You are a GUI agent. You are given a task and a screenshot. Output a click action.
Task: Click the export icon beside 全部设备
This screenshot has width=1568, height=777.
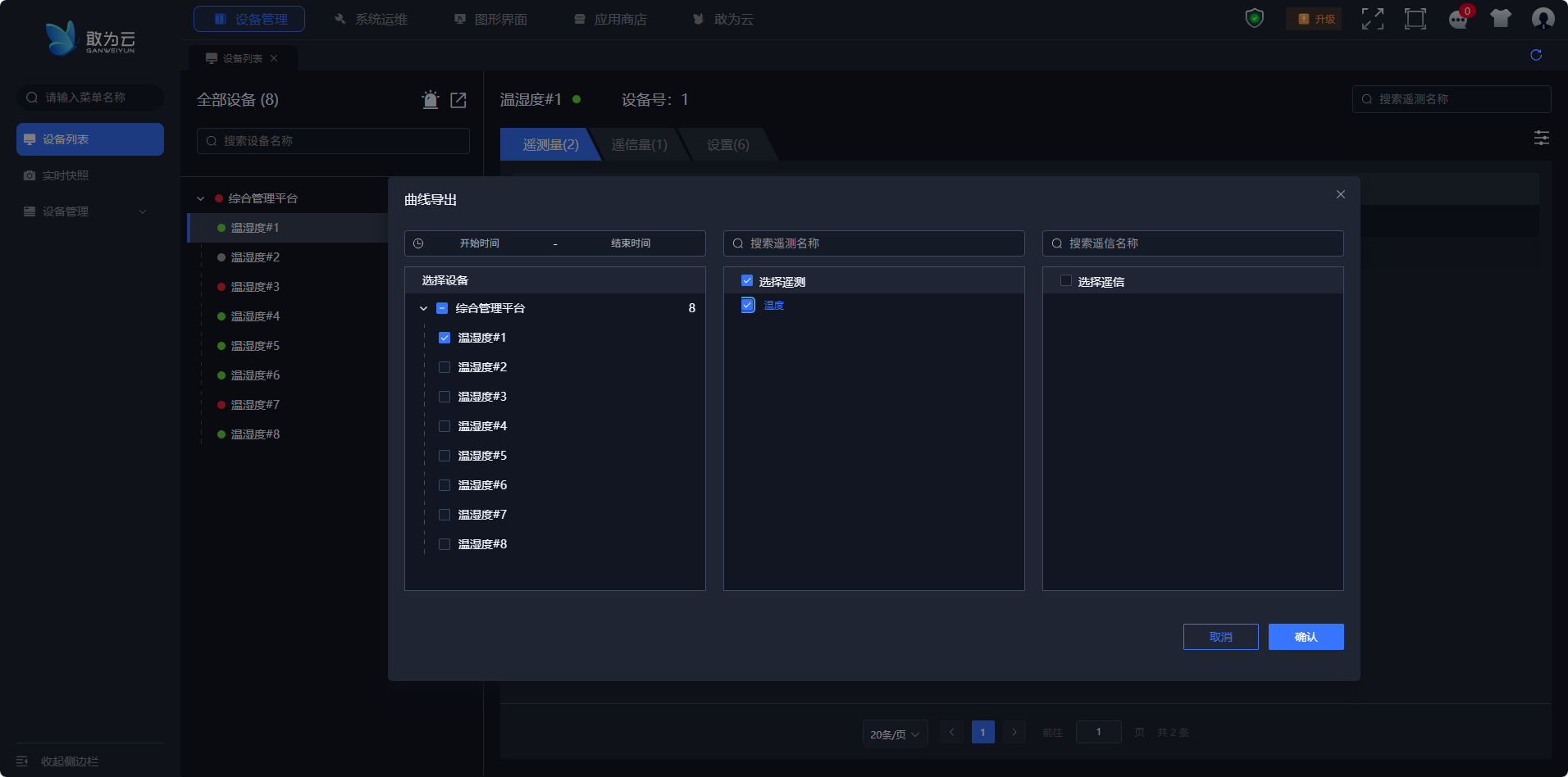458,100
